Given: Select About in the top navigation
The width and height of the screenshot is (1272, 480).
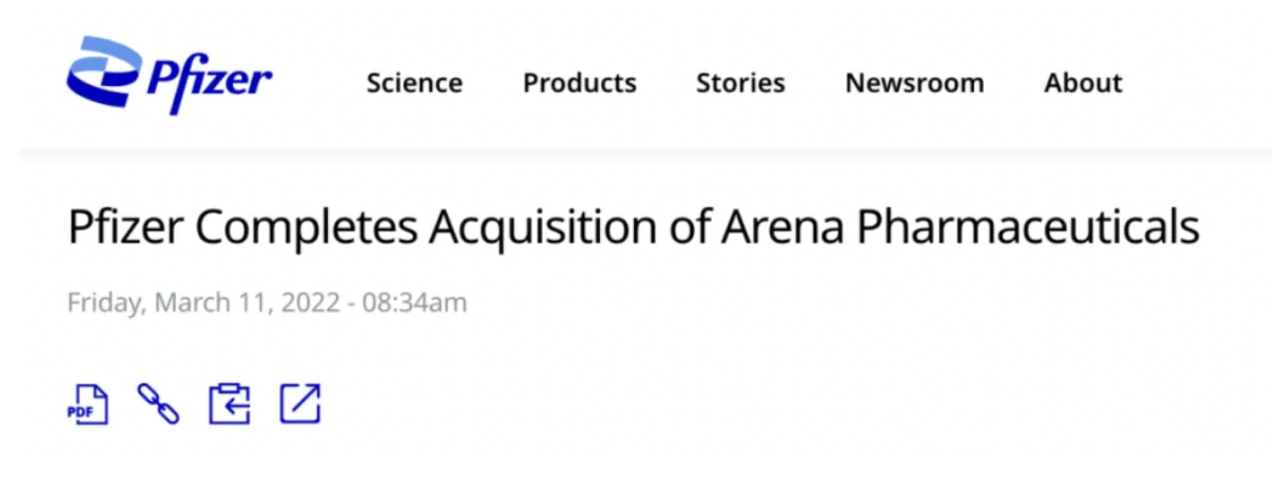Looking at the screenshot, I should [1083, 83].
